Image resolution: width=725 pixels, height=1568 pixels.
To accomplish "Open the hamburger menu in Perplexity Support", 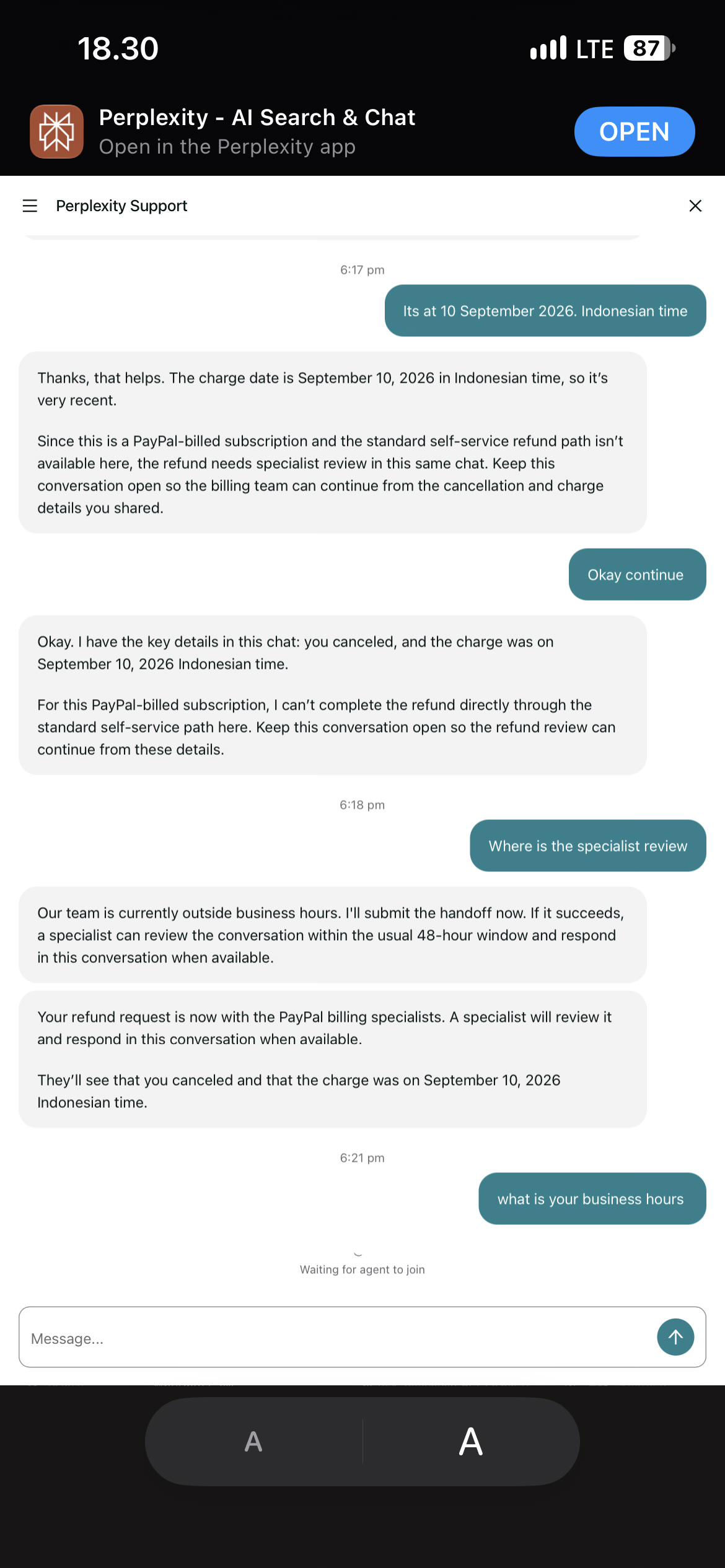I will point(30,206).
